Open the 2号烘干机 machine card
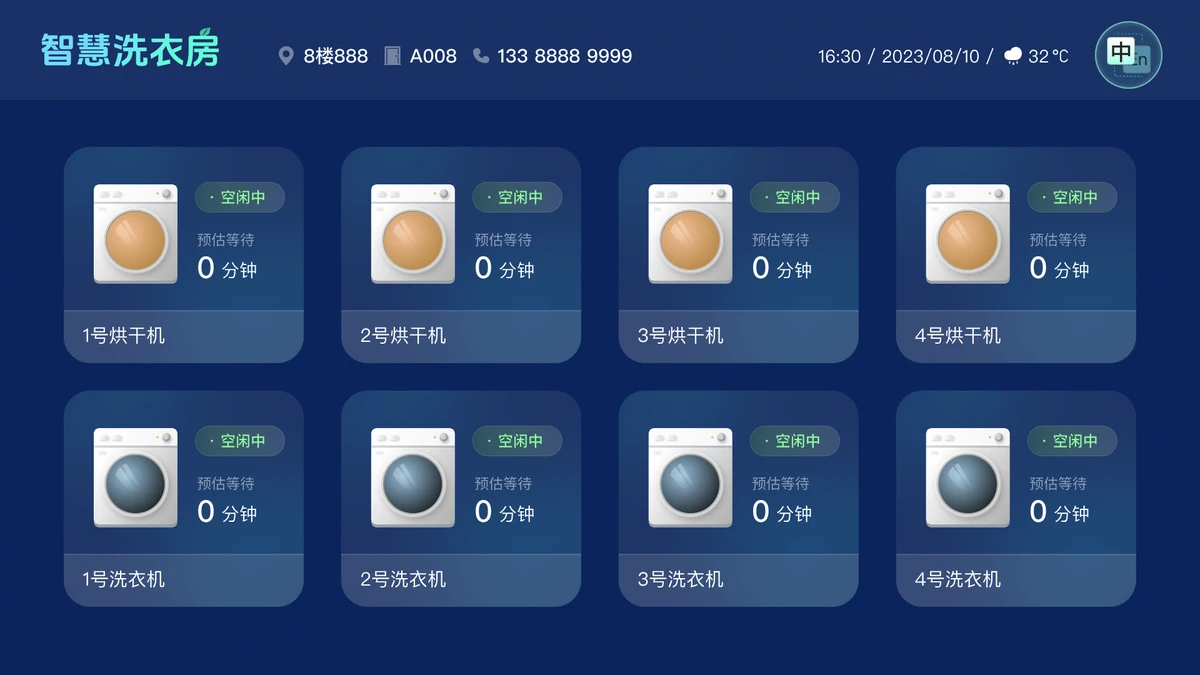1200x675 pixels. pyautogui.click(x=460, y=252)
